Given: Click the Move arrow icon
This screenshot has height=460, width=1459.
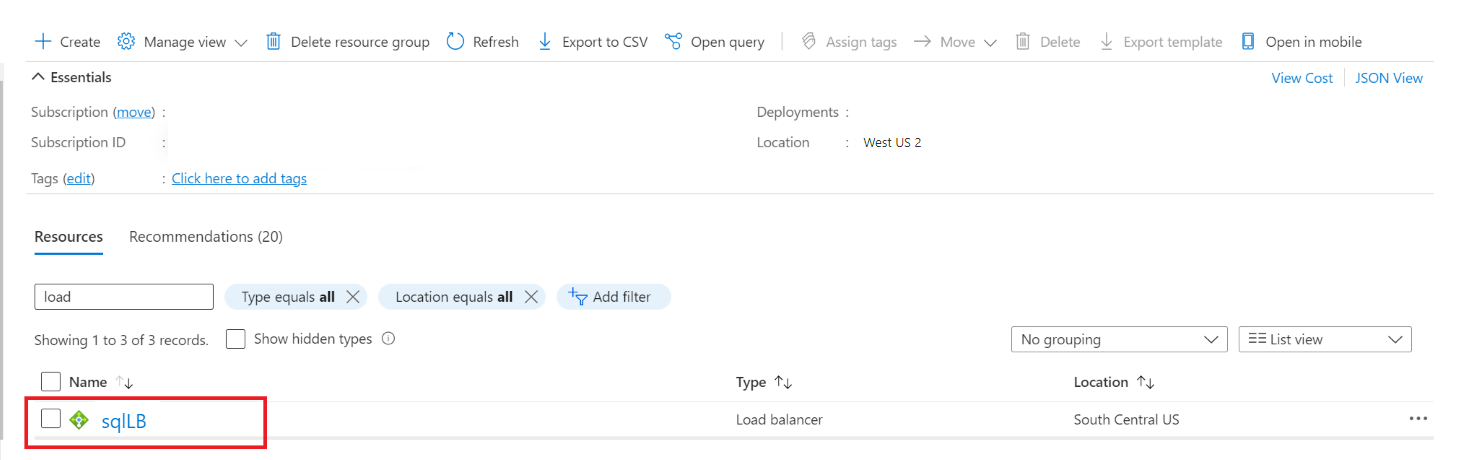Looking at the screenshot, I should click(x=922, y=41).
